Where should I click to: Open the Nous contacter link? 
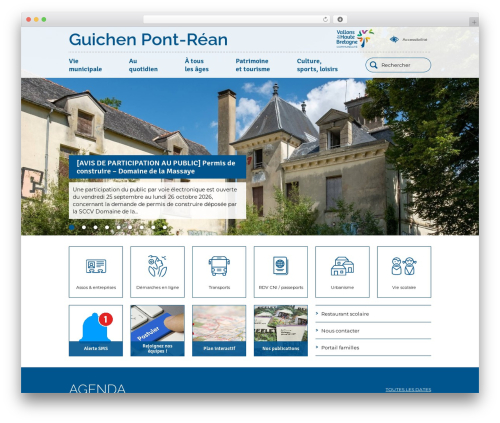click(x=340, y=331)
